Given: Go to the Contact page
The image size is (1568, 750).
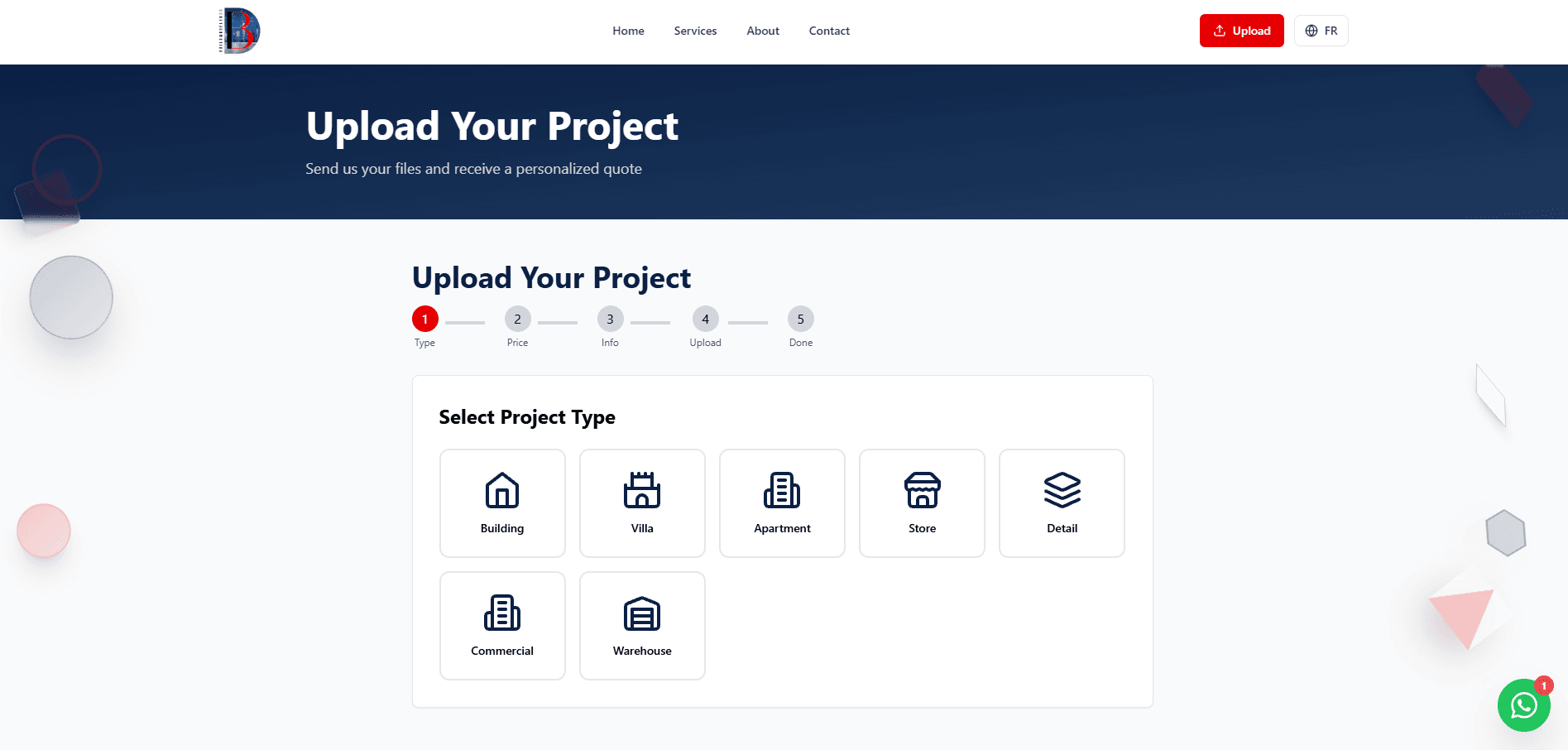Looking at the screenshot, I should (829, 31).
